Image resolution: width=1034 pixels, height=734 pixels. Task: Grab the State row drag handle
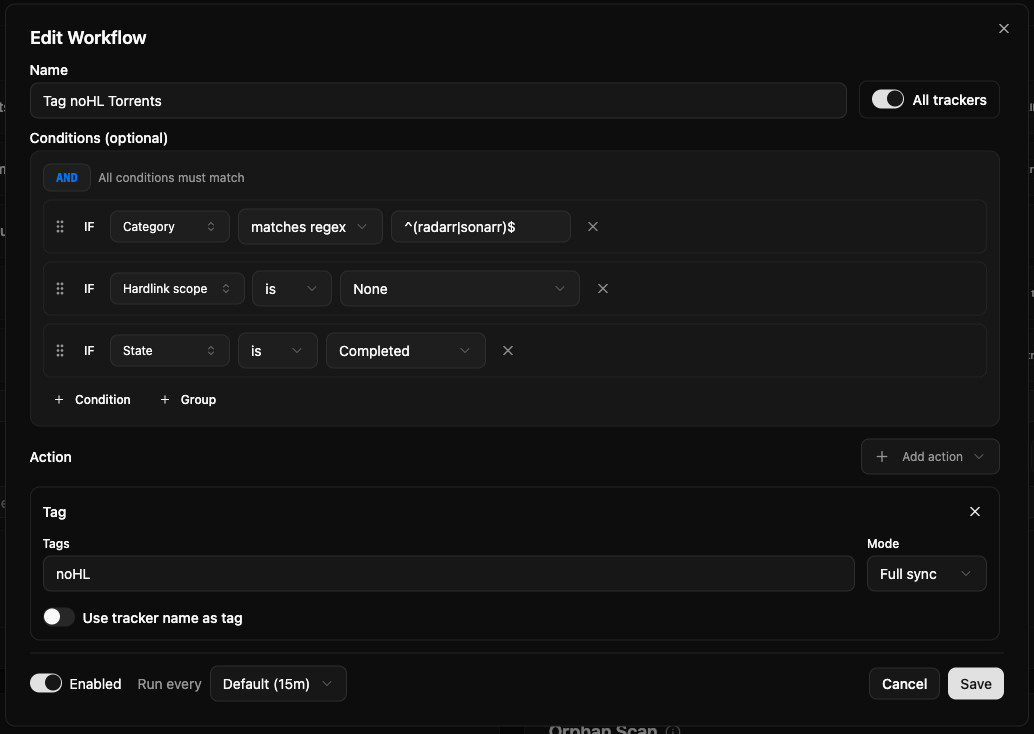click(60, 351)
